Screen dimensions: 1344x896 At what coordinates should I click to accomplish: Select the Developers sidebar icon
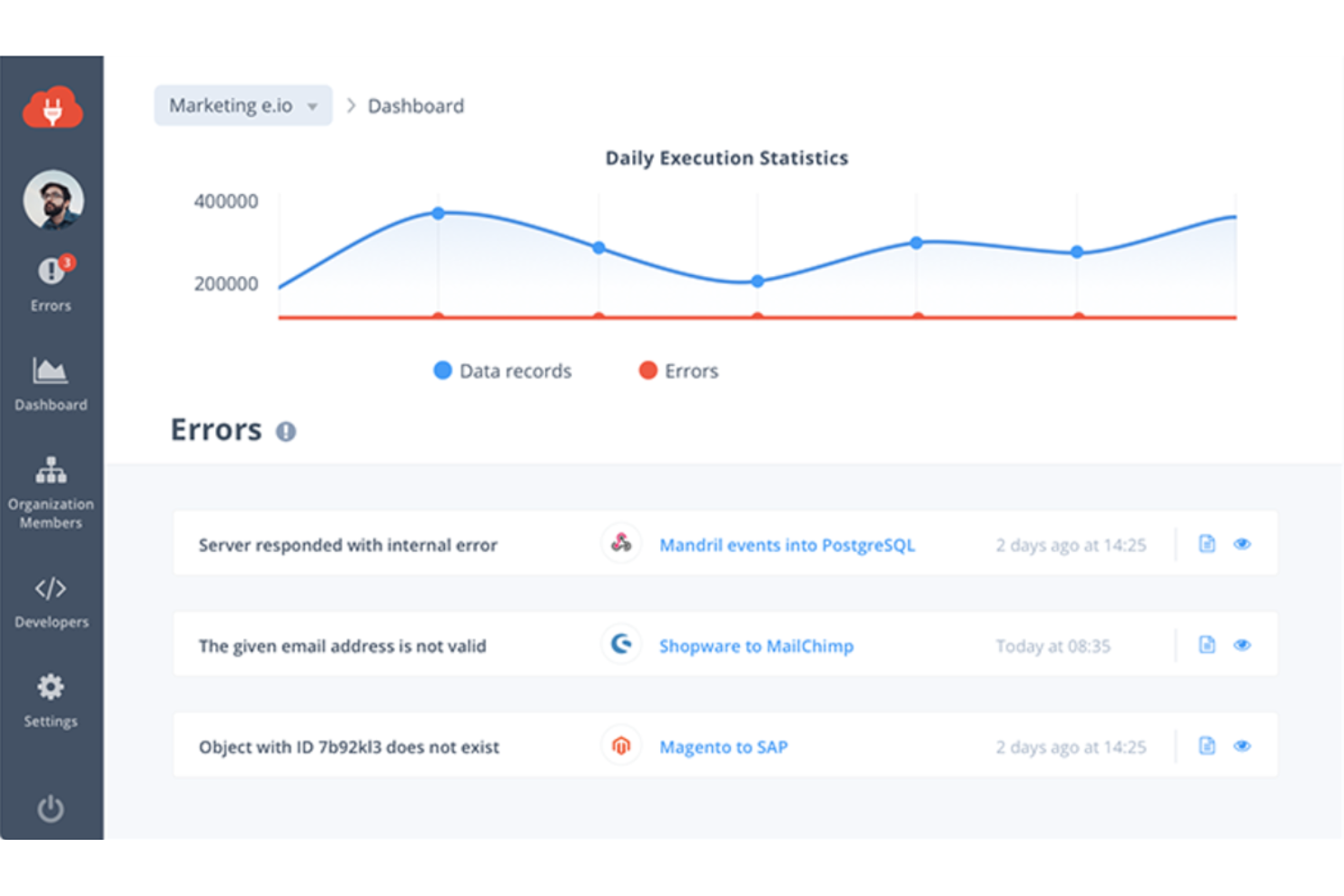pos(50,589)
